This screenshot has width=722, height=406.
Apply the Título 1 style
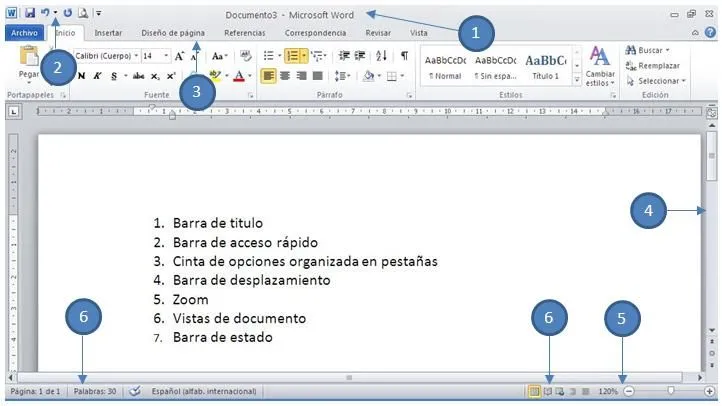[546, 67]
